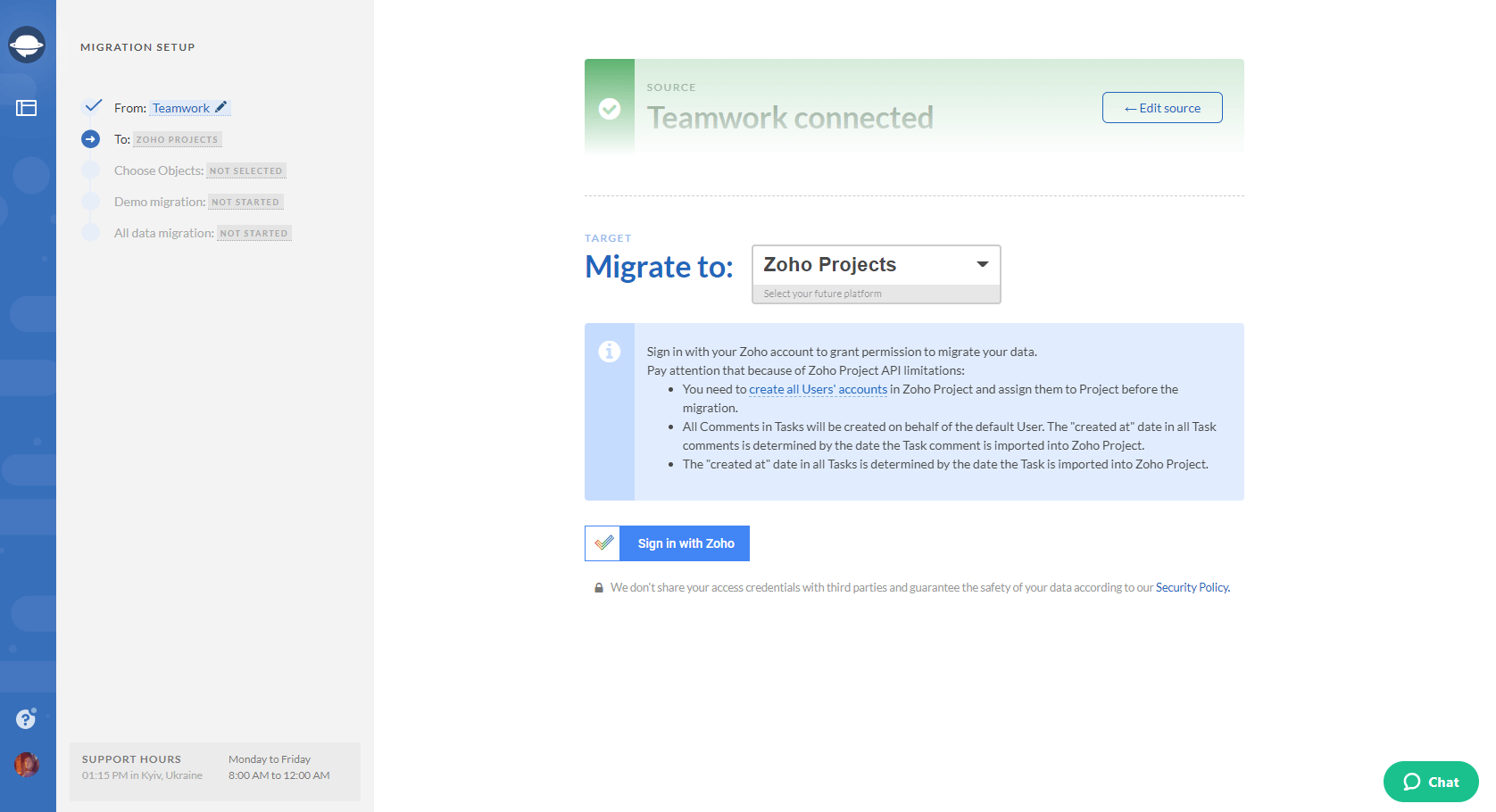
Task: Open the migrations list panel icon
Action: tap(27, 108)
